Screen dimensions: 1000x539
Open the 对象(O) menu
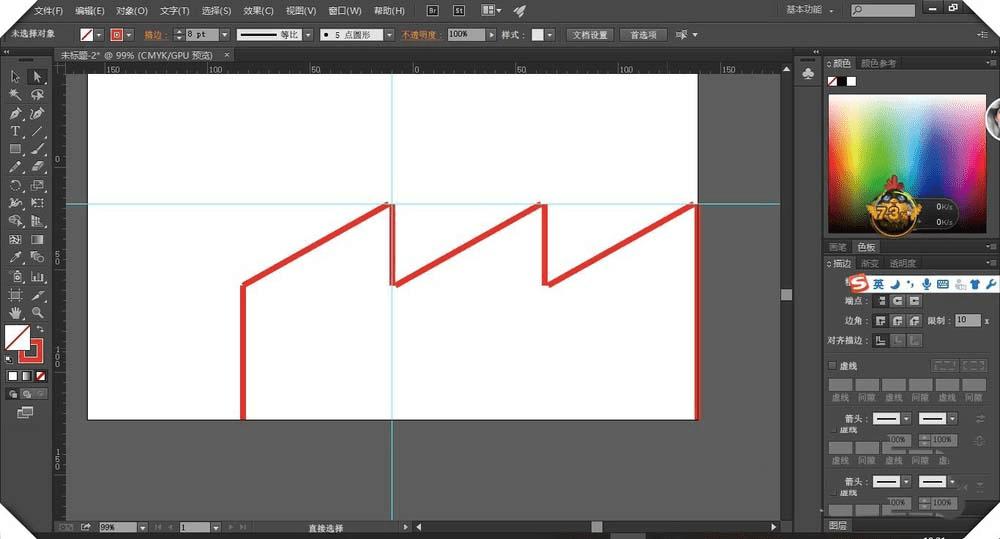[x=131, y=11]
